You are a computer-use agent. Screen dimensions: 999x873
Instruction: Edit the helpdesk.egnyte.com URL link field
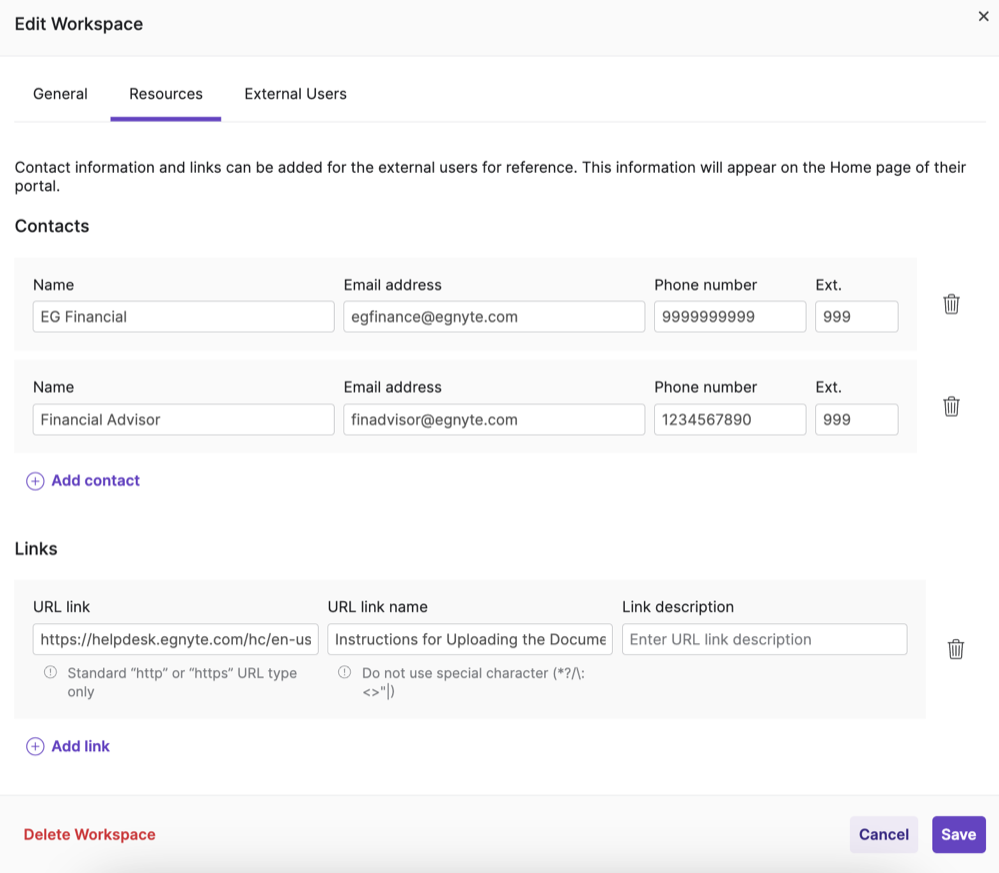pos(176,639)
